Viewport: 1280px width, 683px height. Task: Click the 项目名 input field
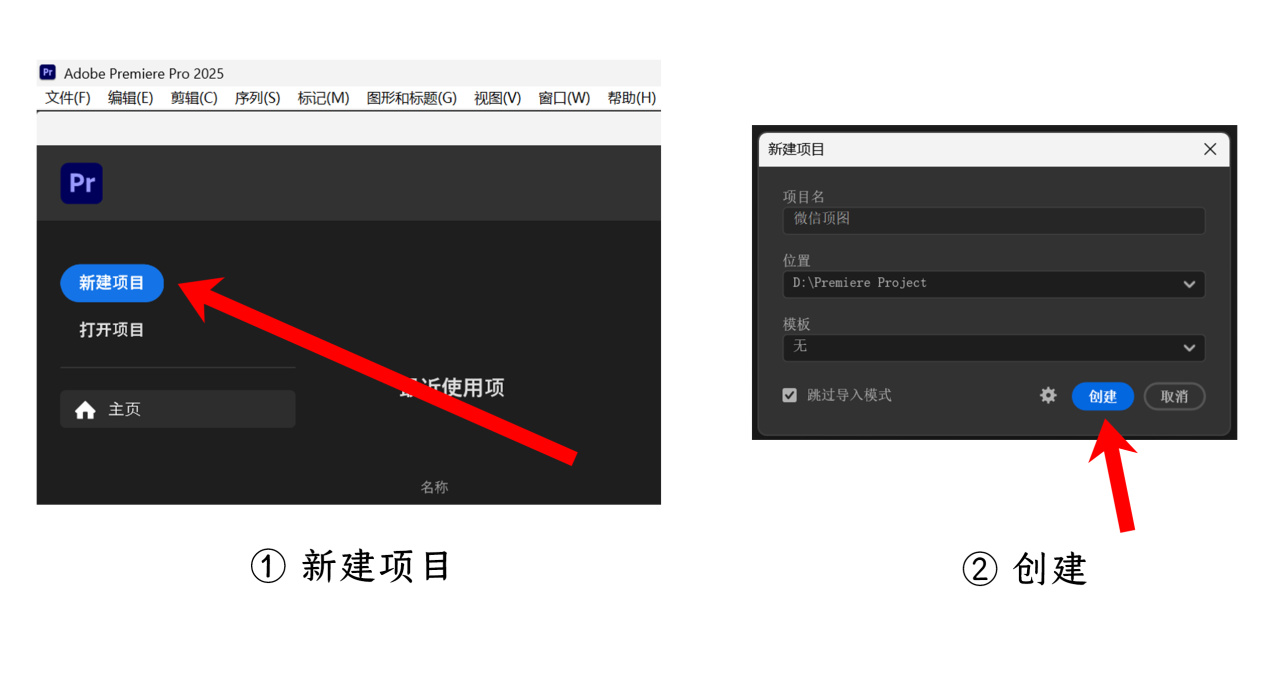point(994,220)
